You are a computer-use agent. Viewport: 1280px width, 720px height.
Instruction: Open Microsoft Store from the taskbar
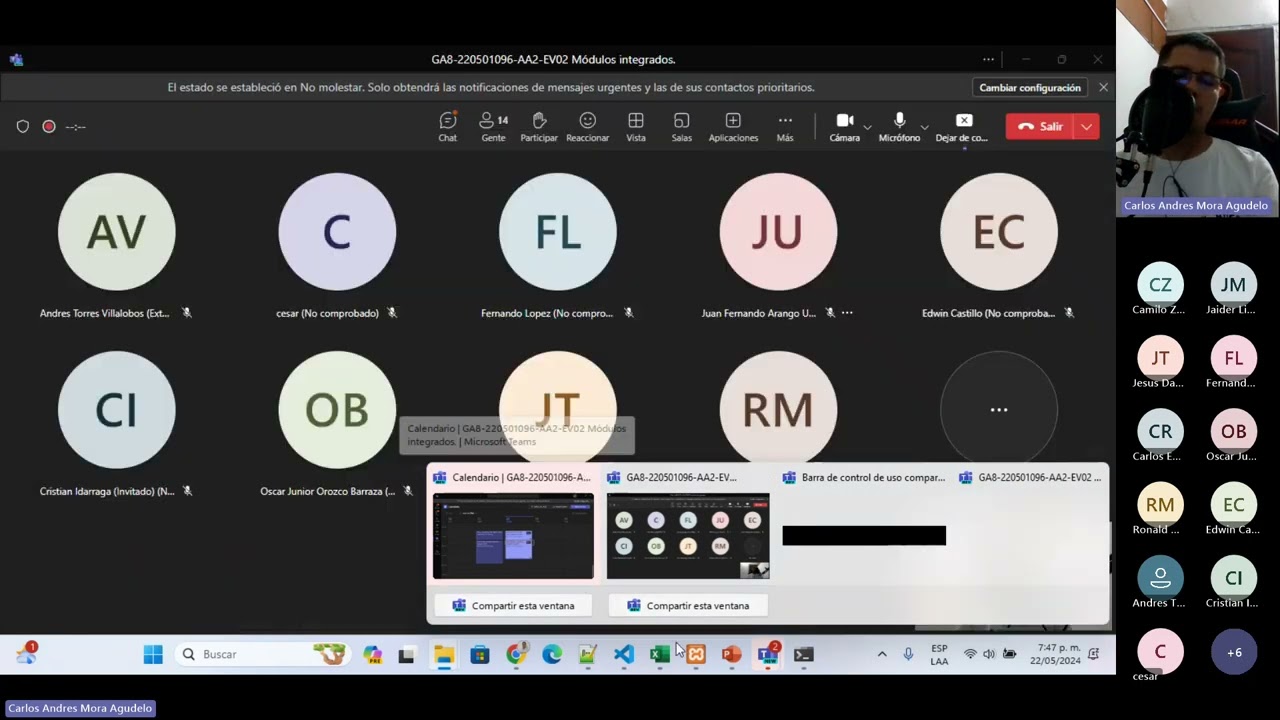(x=480, y=655)
